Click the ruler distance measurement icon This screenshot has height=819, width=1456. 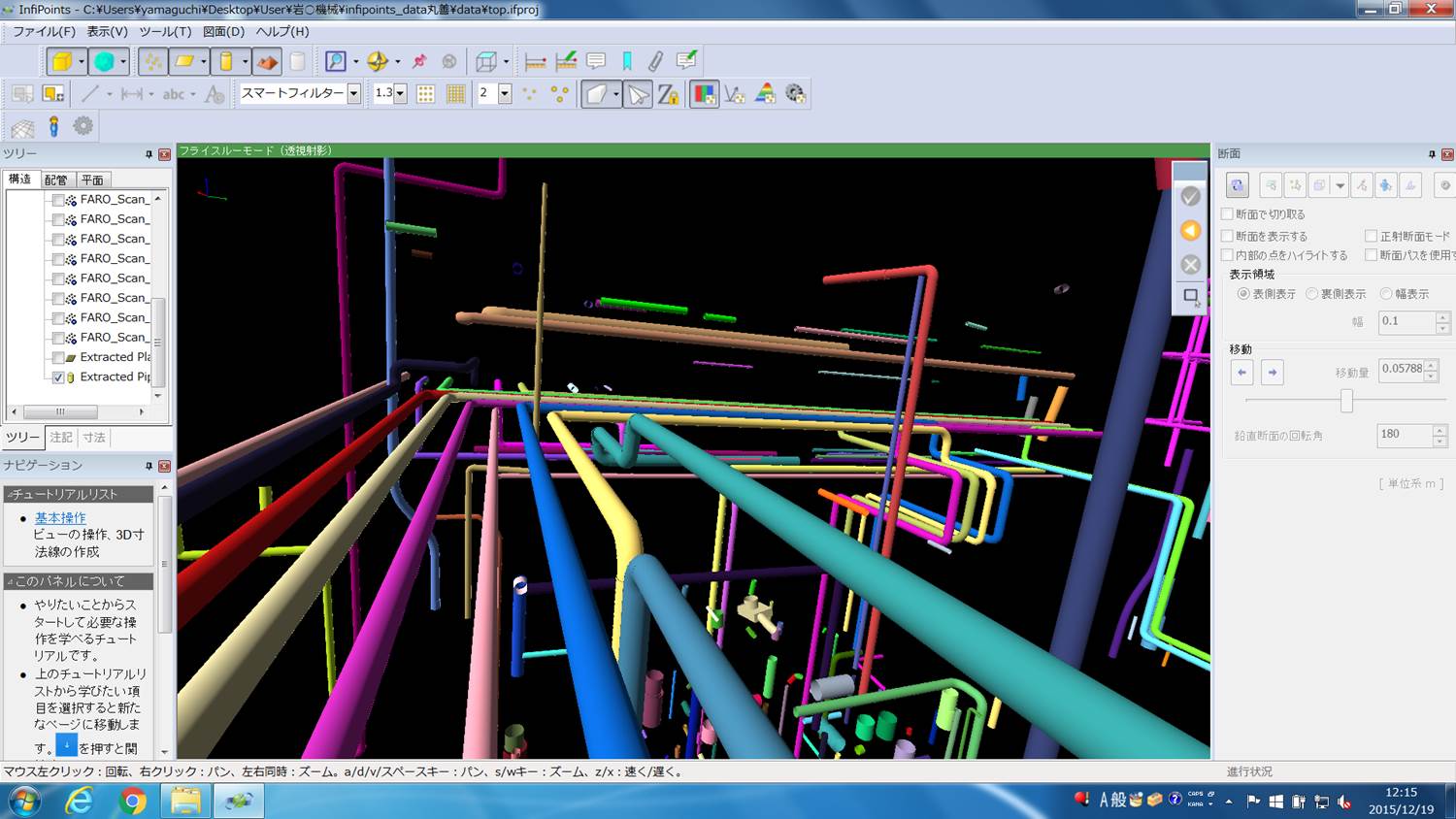coord(535,62)
